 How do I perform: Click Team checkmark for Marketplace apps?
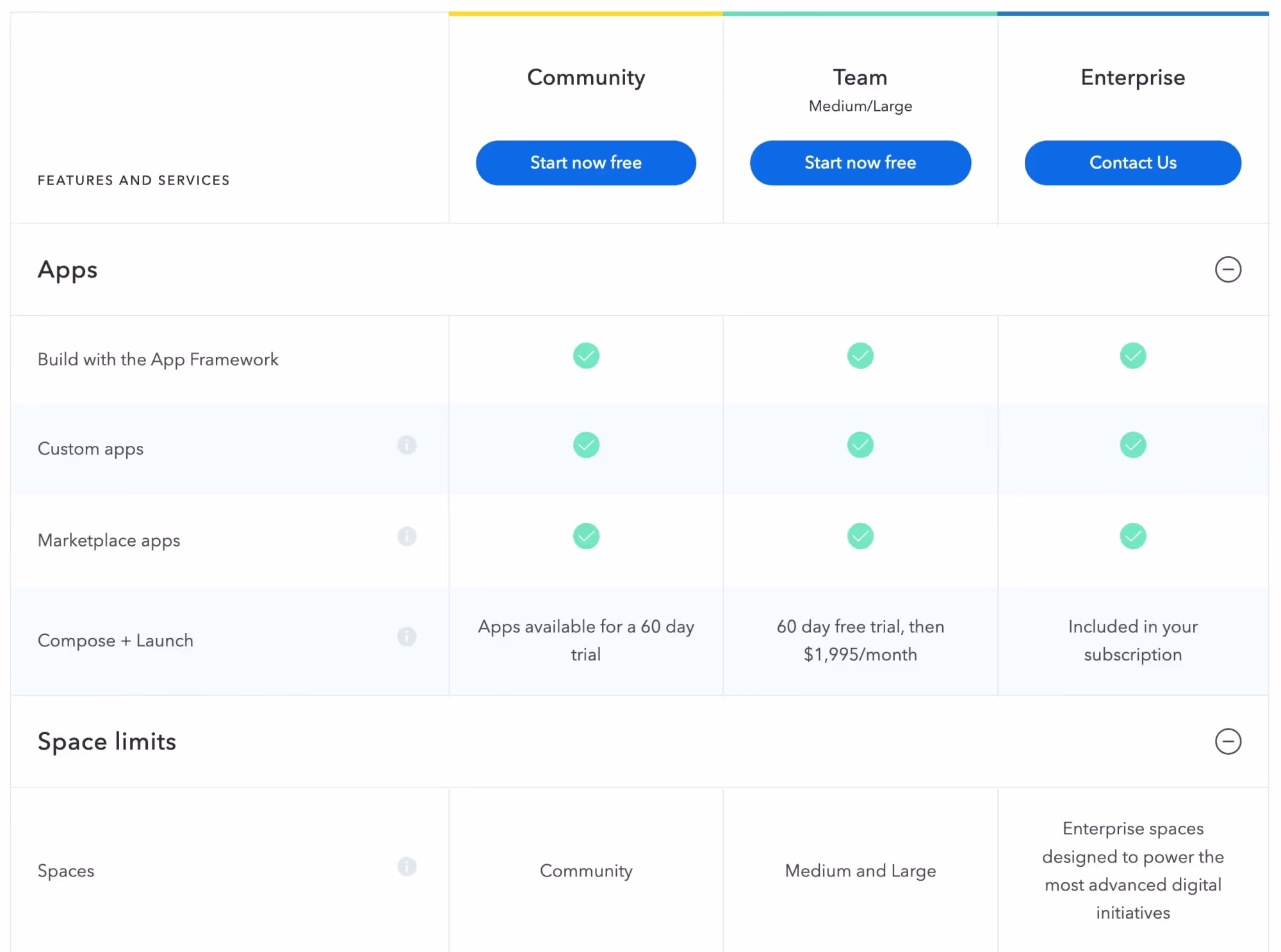pyautogui.click(x=860, y=536)
